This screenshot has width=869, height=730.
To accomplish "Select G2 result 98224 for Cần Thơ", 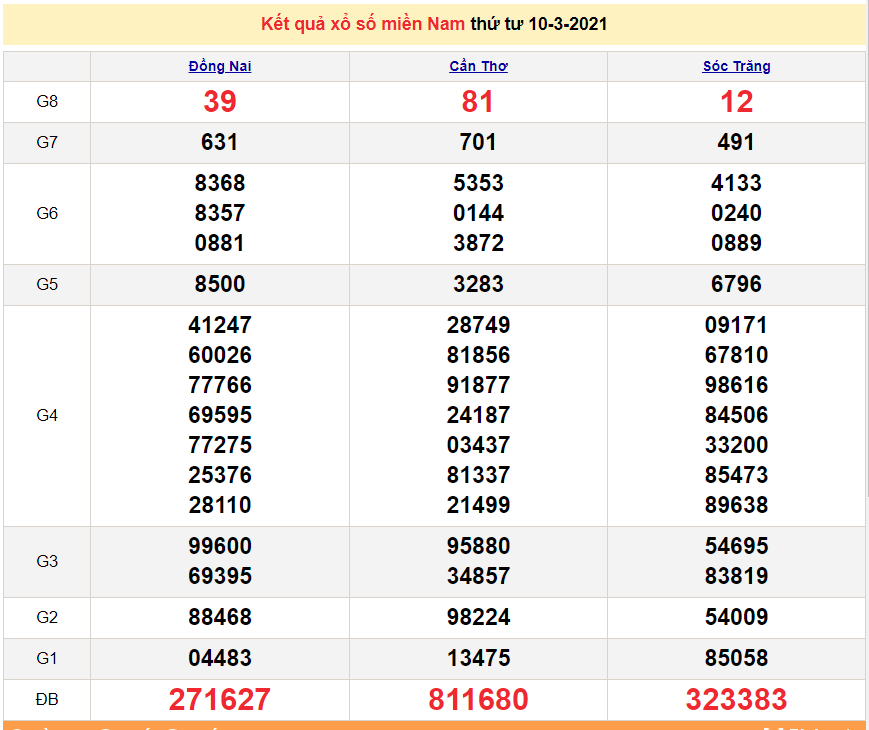I will tap(478, 618).
